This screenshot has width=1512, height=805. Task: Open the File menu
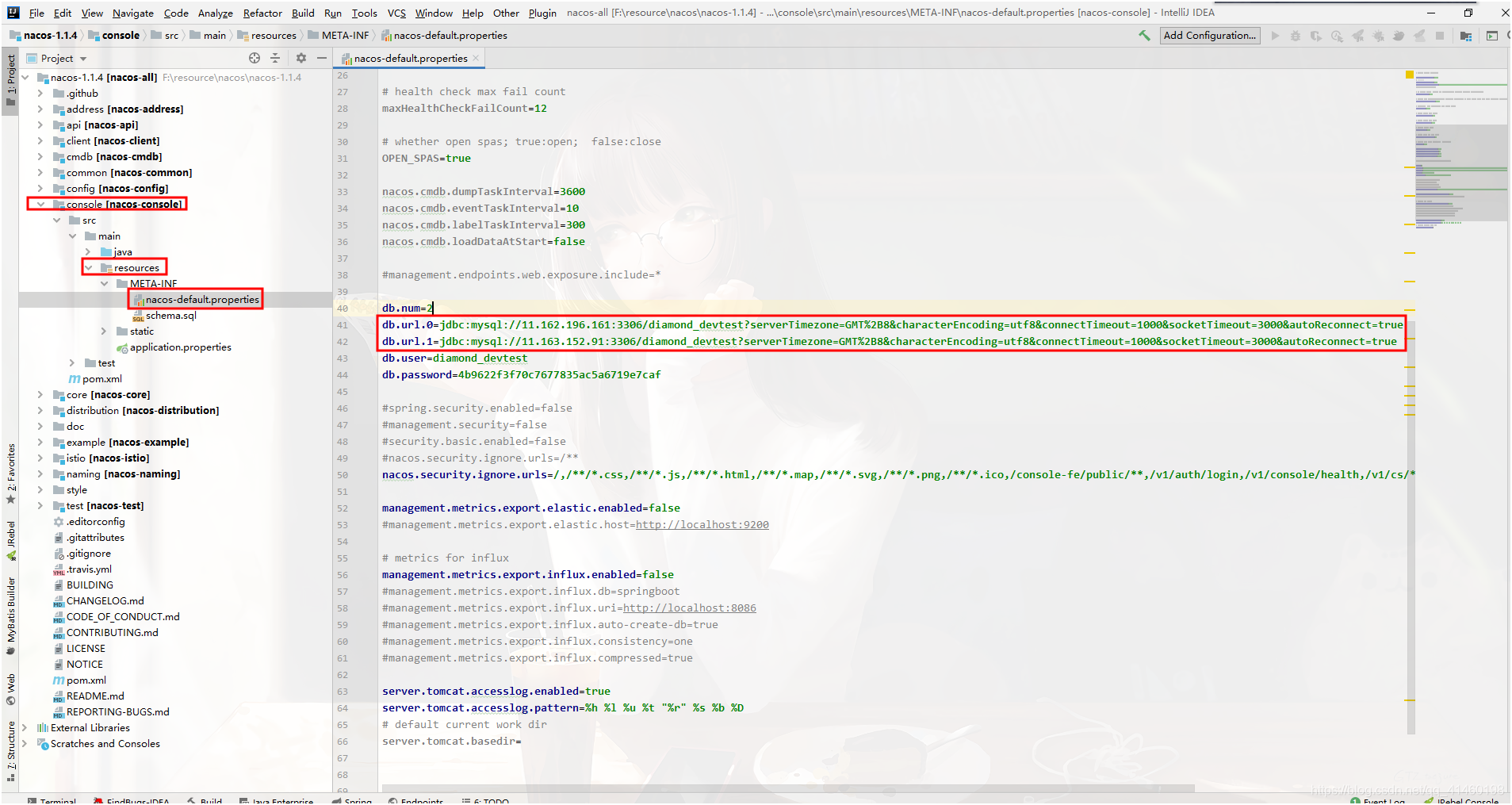[36, 13]
